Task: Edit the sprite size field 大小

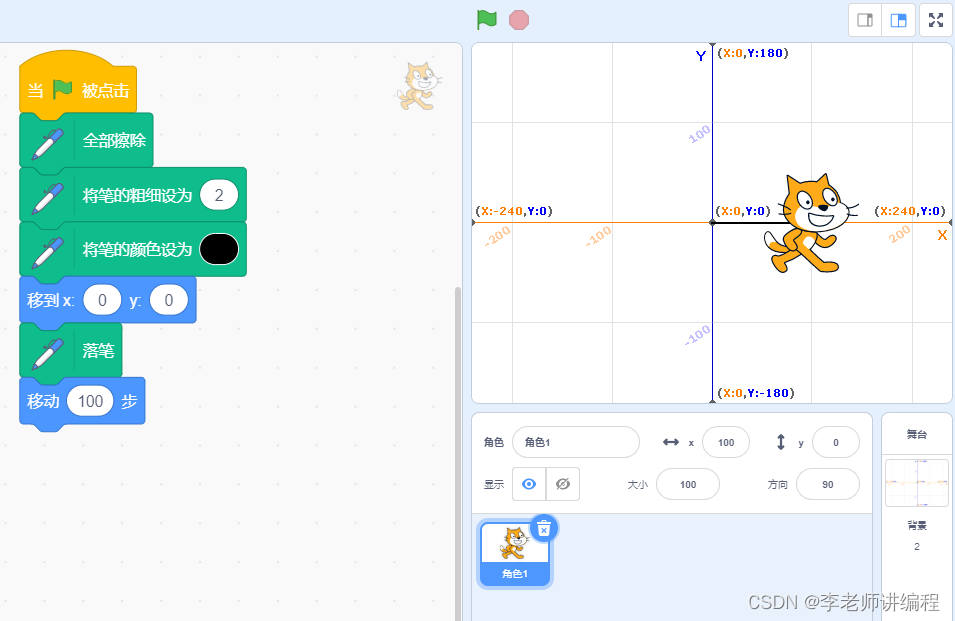Action: (x=688, y=485)
